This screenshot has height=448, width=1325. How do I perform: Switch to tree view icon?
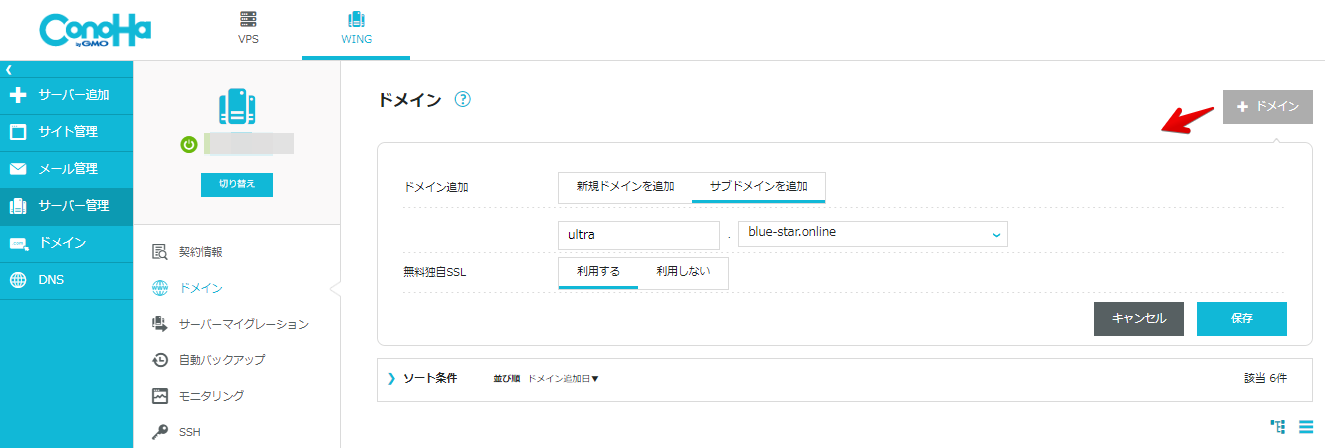click(1278, 426)
